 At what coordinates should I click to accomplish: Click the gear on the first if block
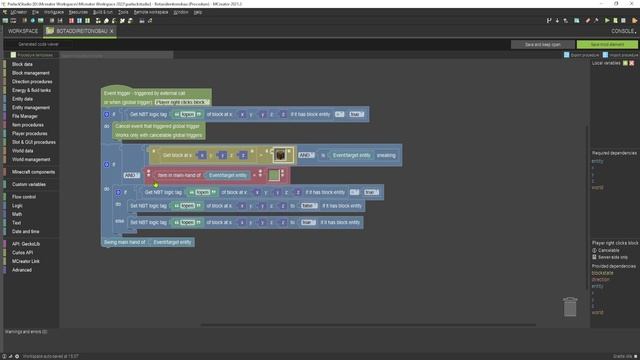click(107, 115)
